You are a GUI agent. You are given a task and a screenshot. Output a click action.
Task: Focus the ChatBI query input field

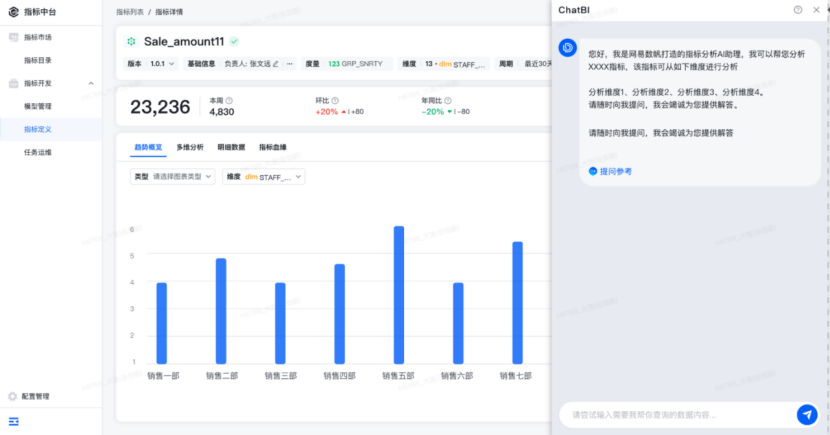tap(678, 415)
